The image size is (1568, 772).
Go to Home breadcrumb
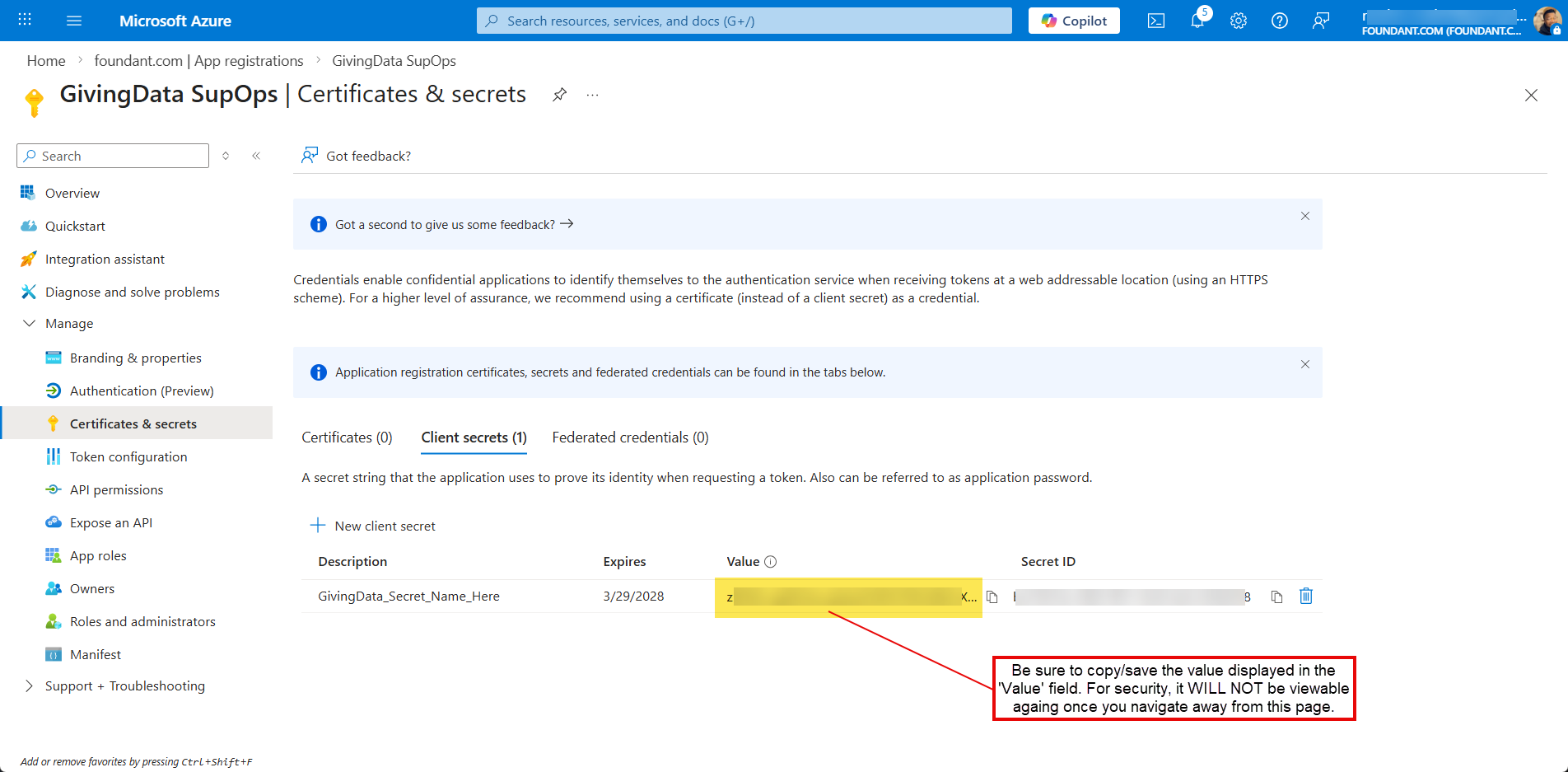point(46,61)
